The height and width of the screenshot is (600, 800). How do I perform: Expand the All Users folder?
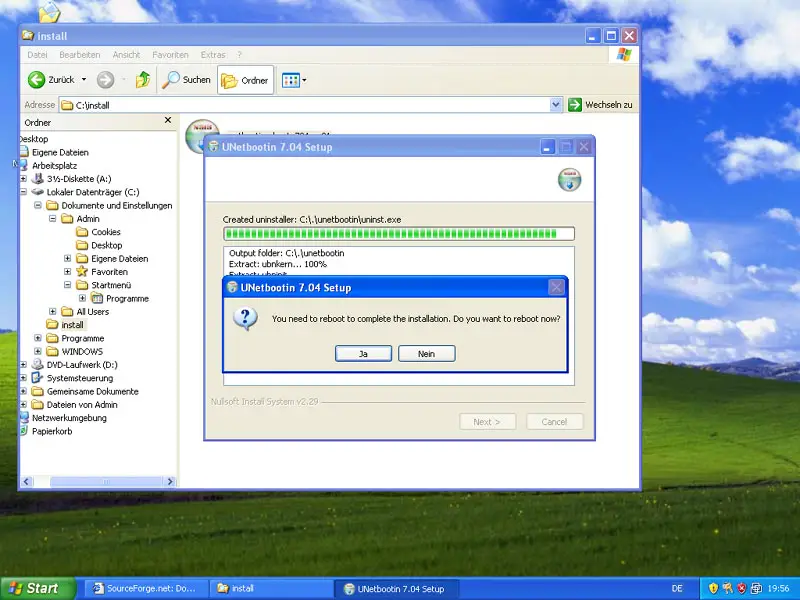53,311
